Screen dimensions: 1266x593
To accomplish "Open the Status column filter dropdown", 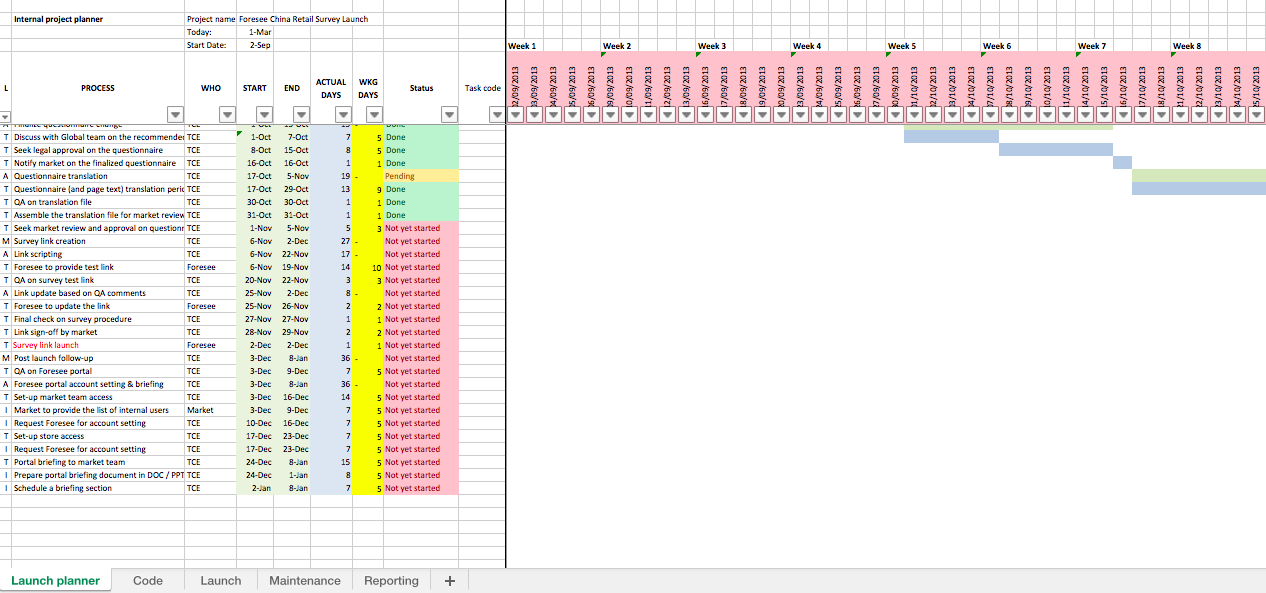I will pyautogui.click(x=449, y=114).
